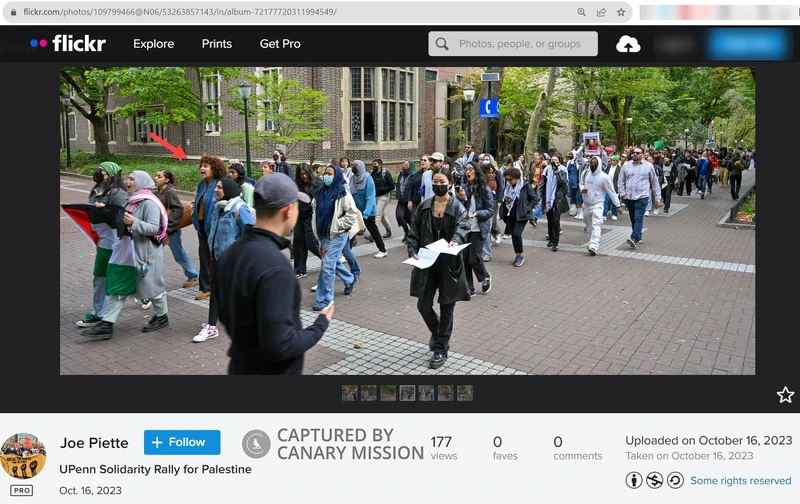Open the Explore menu
This screenshot has height=504, width=800.
pos(153,44)
